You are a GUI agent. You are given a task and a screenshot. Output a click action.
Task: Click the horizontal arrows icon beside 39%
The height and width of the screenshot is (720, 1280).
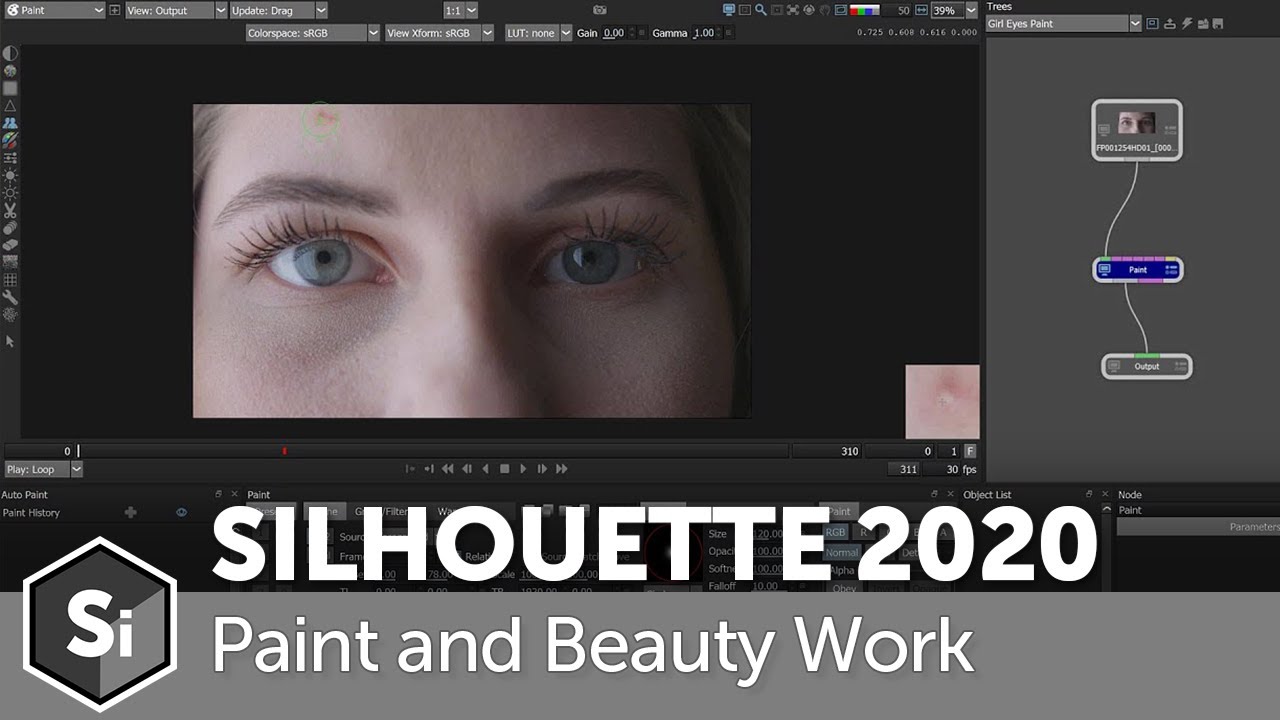pos(921,10)
